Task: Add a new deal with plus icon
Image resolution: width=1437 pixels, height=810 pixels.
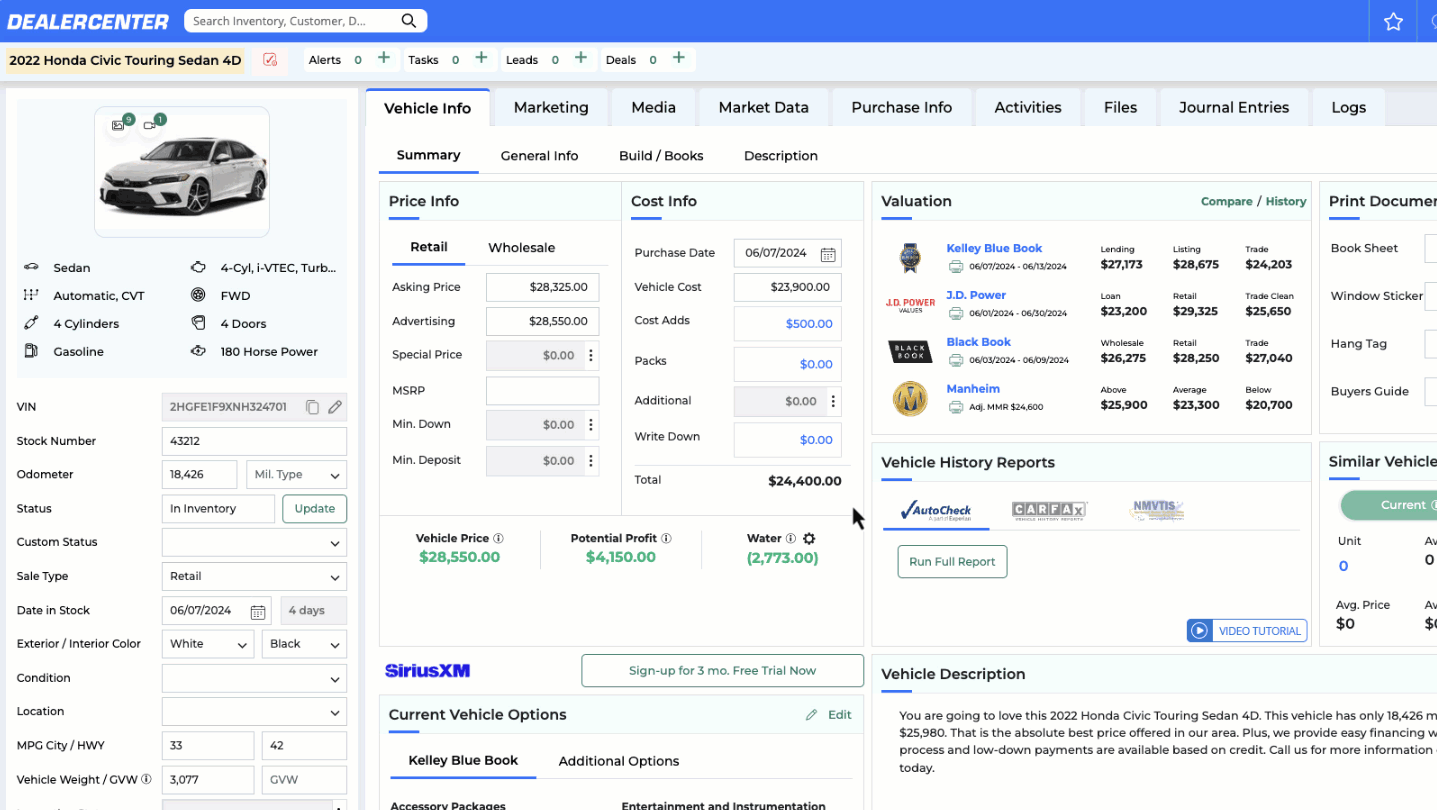Action: tap(678, 59)
